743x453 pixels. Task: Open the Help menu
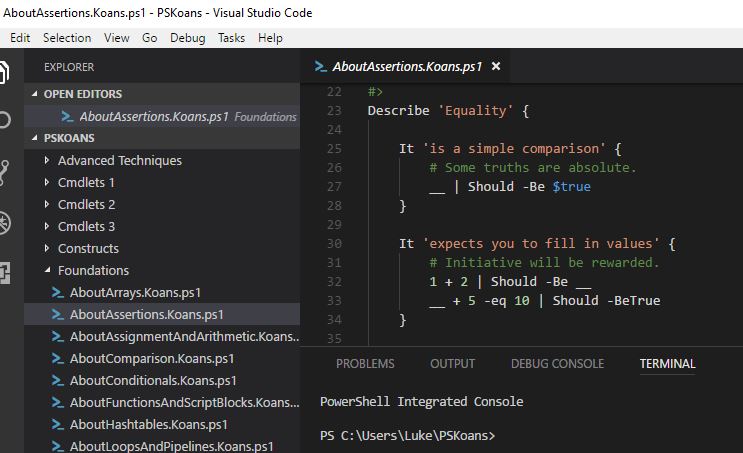coord(270,38)
